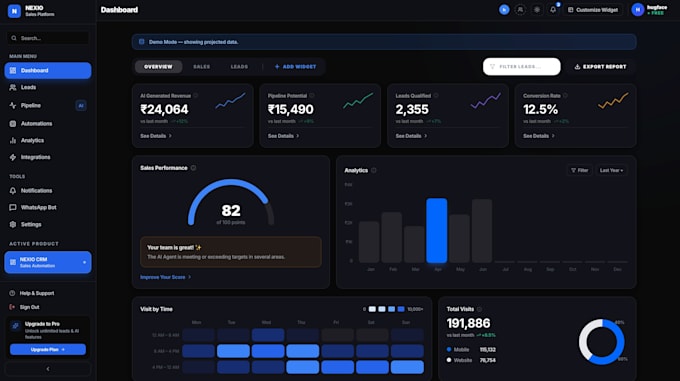Click the Total Visits donut chart

pos(602,342)
